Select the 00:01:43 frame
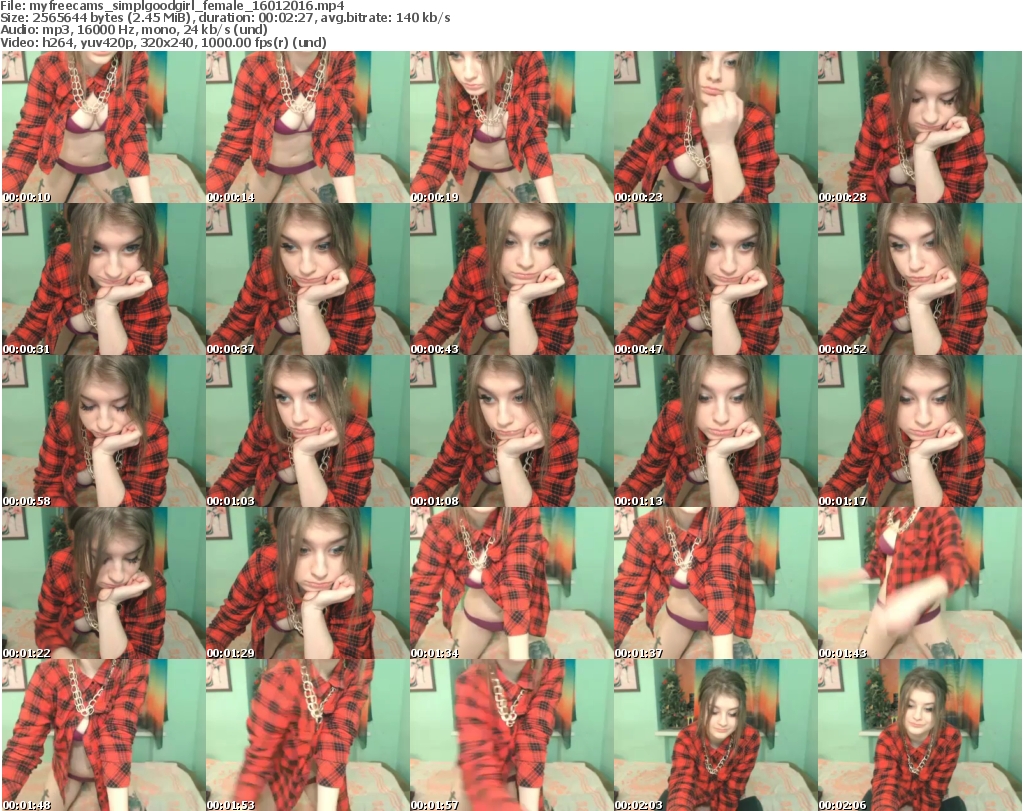The image size is (1024, 811). click(918, 584)
